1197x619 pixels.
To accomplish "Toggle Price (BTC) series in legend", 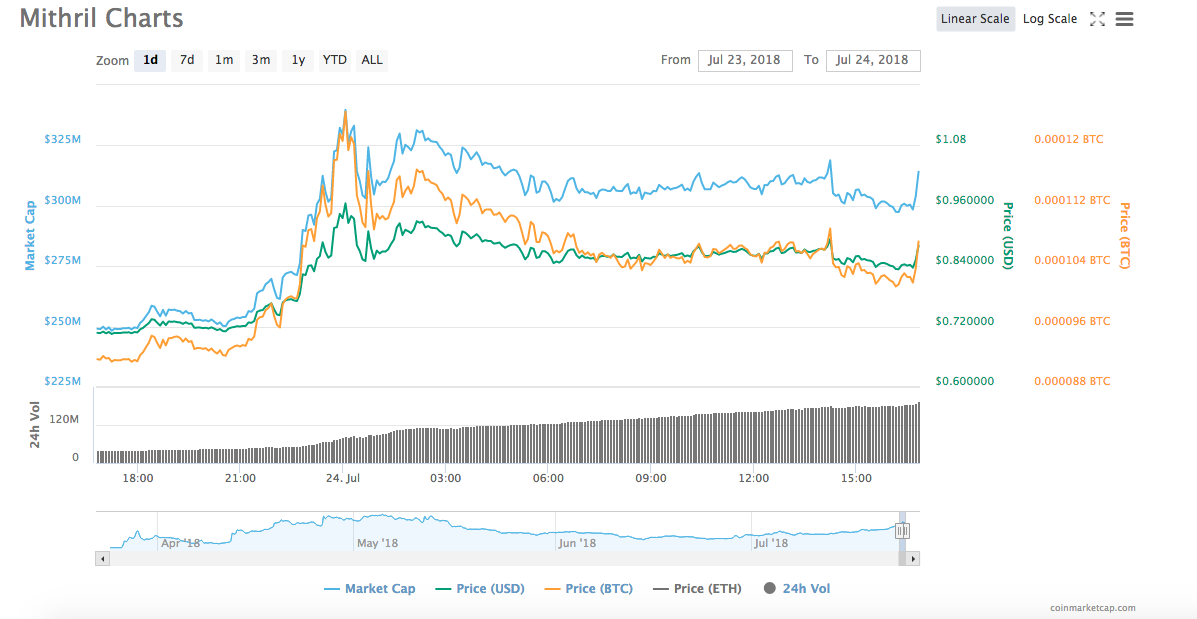I will pyautogui.click(x=589, y=588).
